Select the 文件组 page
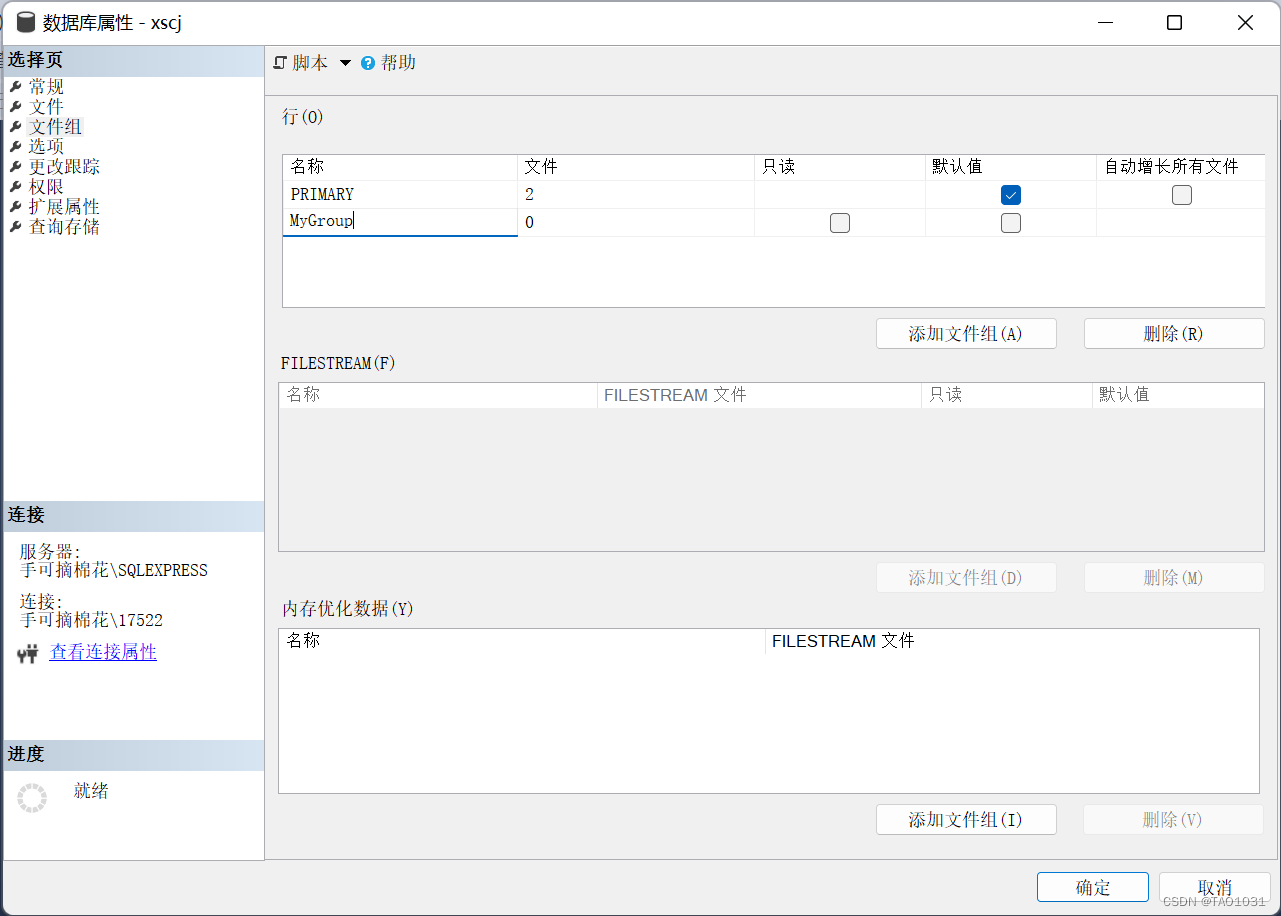The width and height of the screenshot is (1281, 916). 55,127
